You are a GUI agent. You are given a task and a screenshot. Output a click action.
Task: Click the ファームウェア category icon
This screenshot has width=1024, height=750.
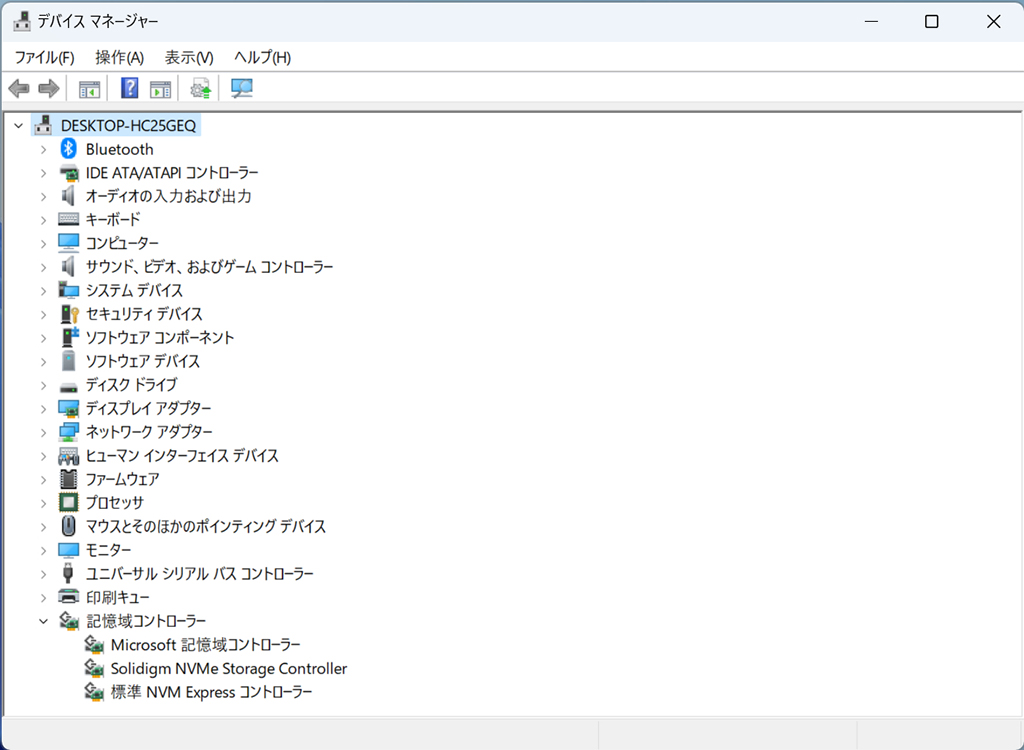click(x=69, y=479)
